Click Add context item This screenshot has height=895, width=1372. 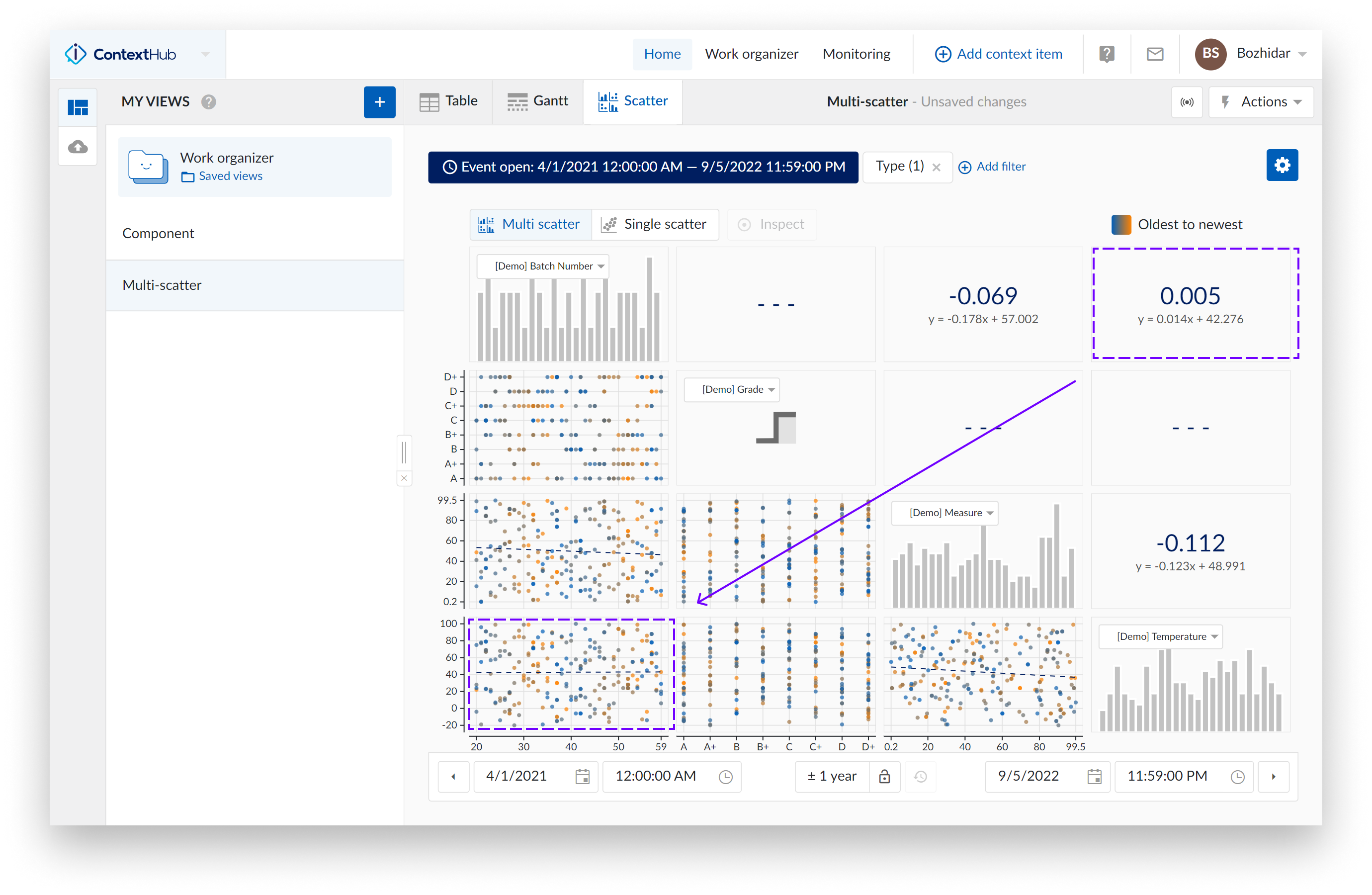[998, 54]
